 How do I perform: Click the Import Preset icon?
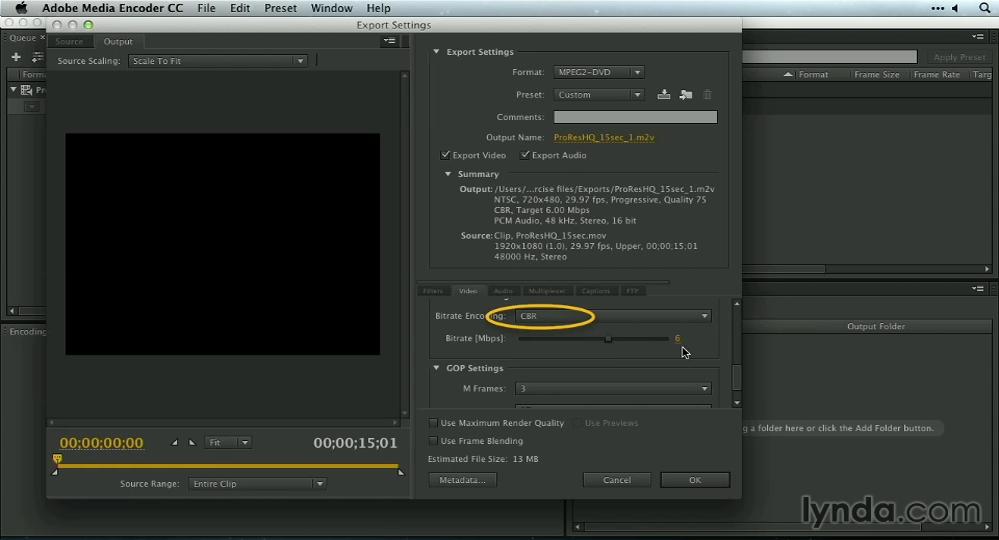pos(686,95)
